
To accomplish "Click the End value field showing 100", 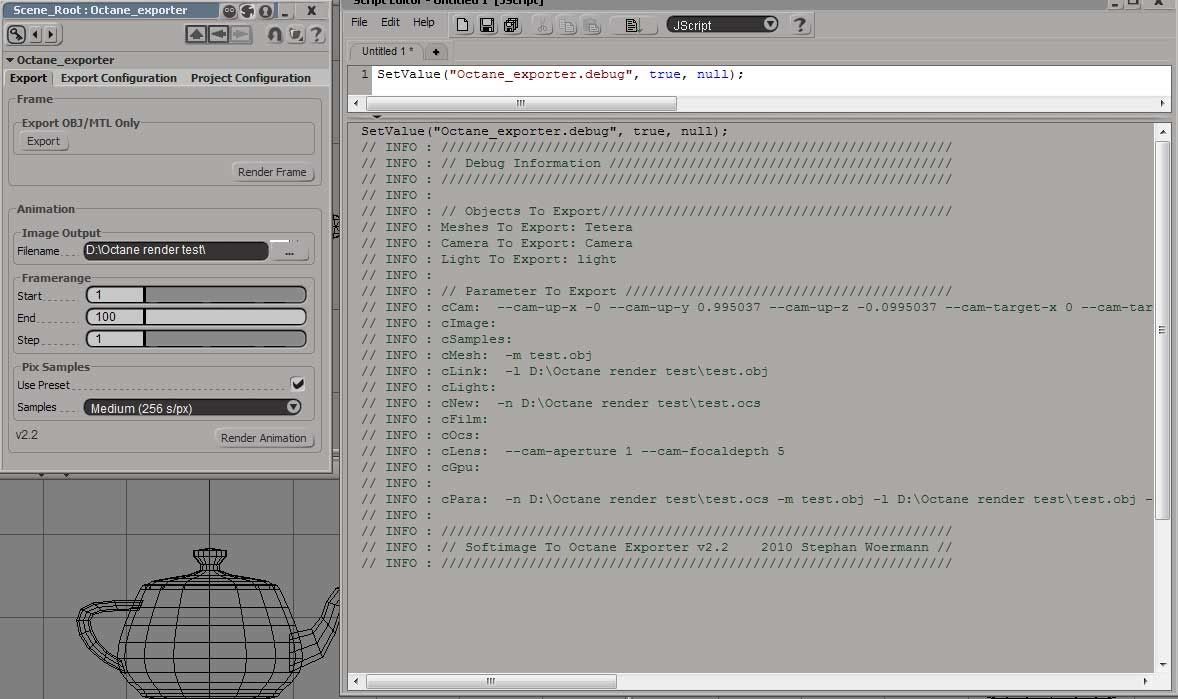I will [115, 317].
